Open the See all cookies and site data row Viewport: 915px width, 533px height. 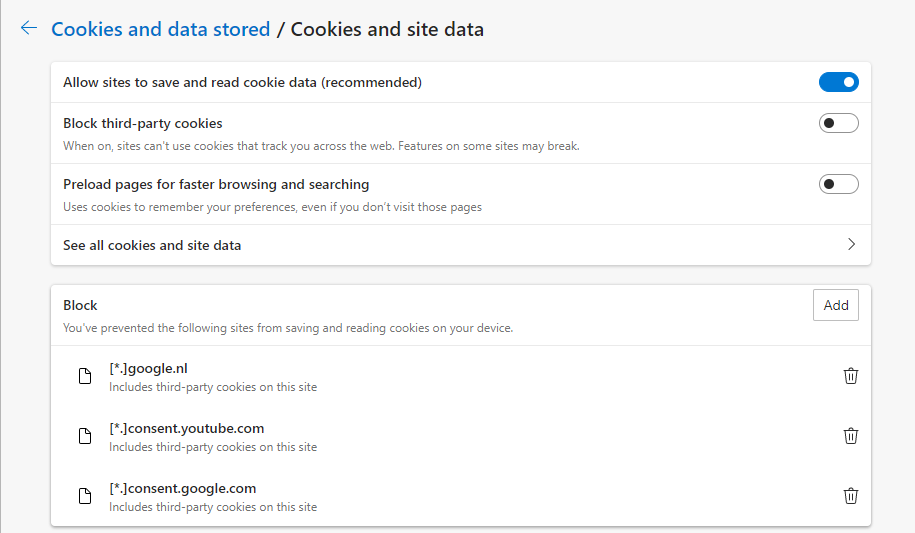coord(152,245)
